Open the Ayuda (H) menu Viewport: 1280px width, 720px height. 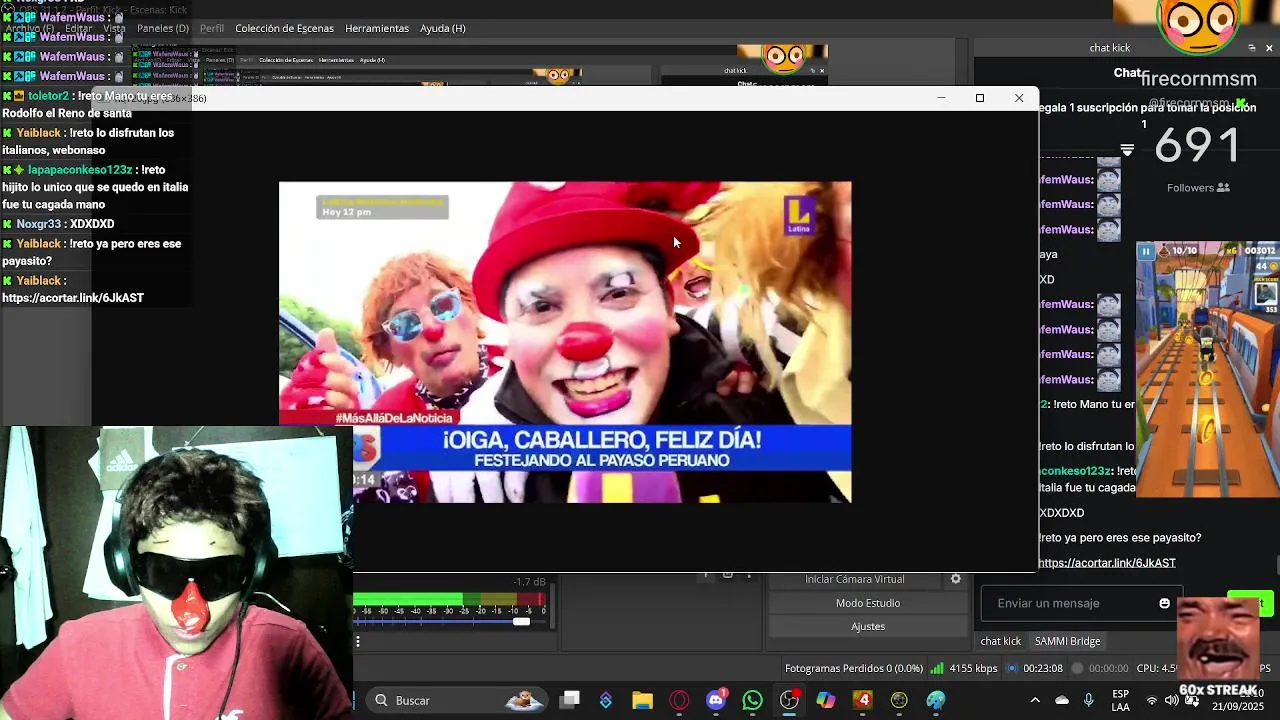[442, 28]
